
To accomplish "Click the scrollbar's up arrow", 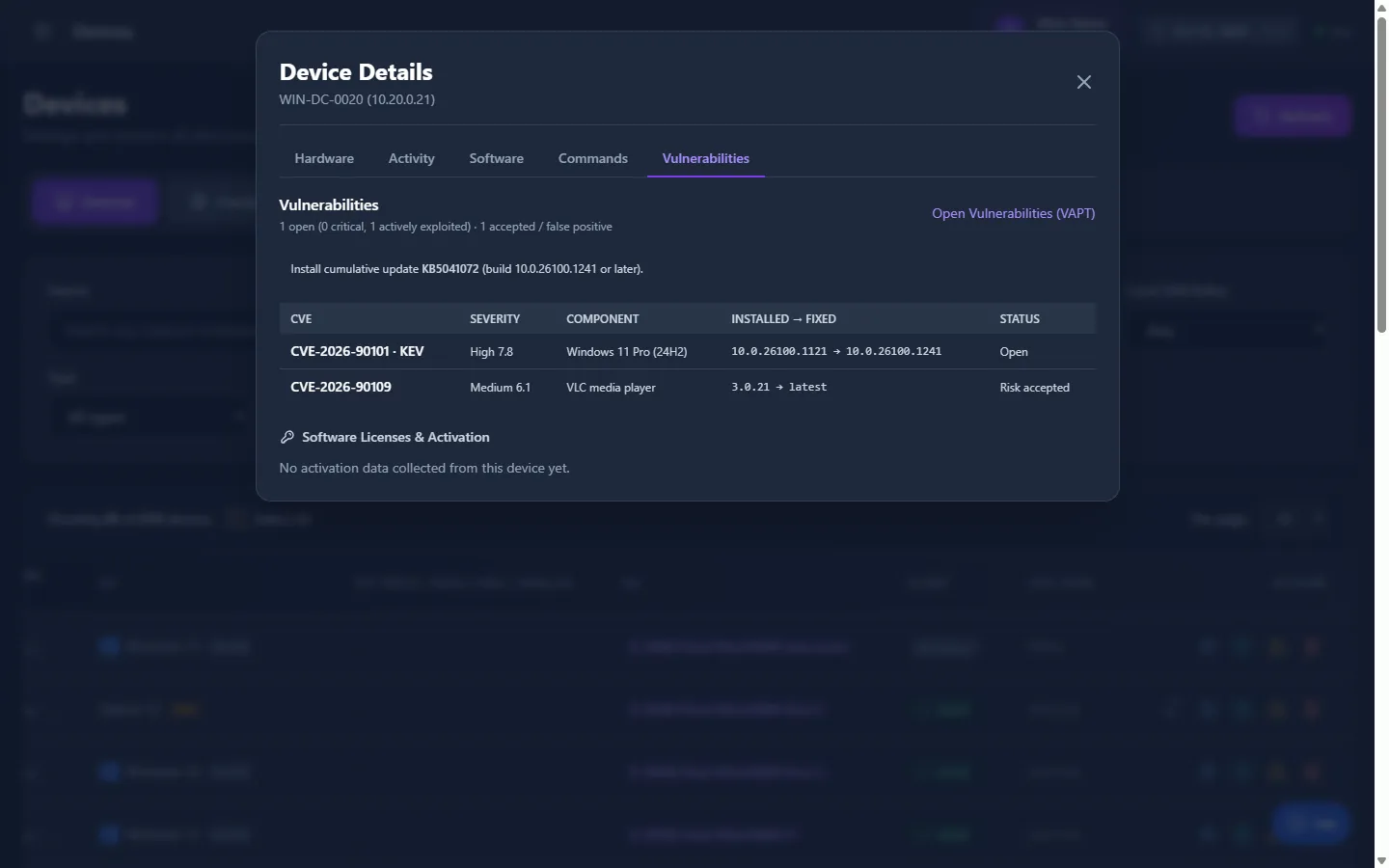I will [x=1381, y=8].
